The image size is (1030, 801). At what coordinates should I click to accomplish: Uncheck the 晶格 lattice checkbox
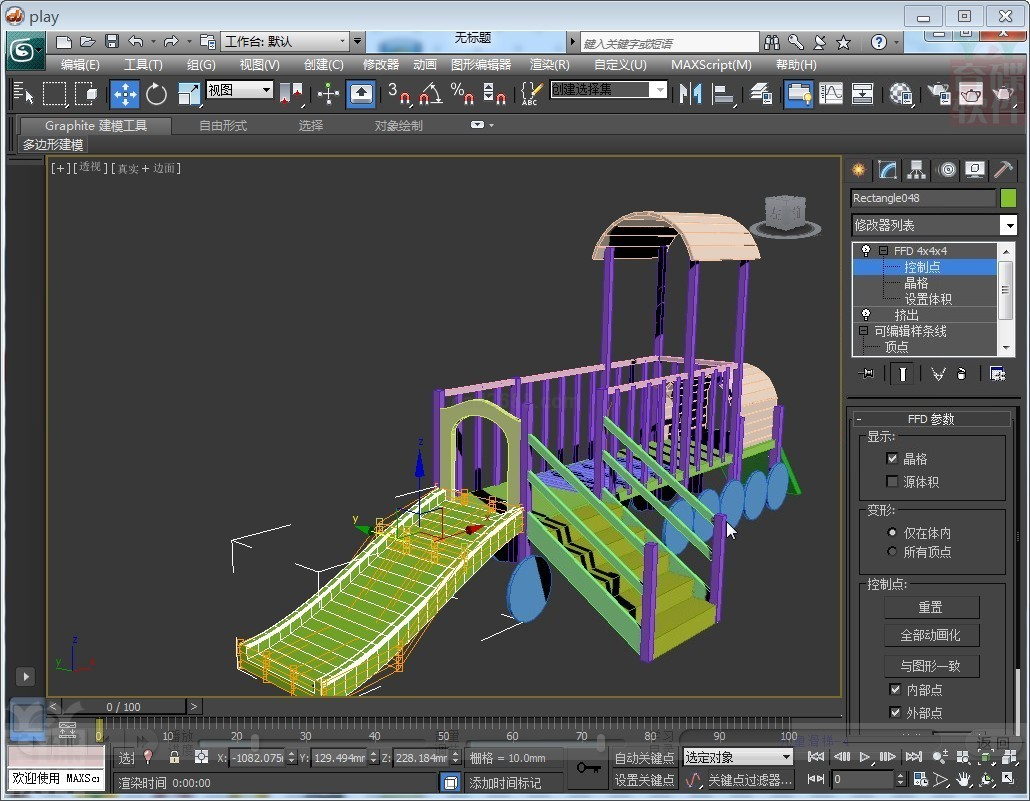point(892,459)
